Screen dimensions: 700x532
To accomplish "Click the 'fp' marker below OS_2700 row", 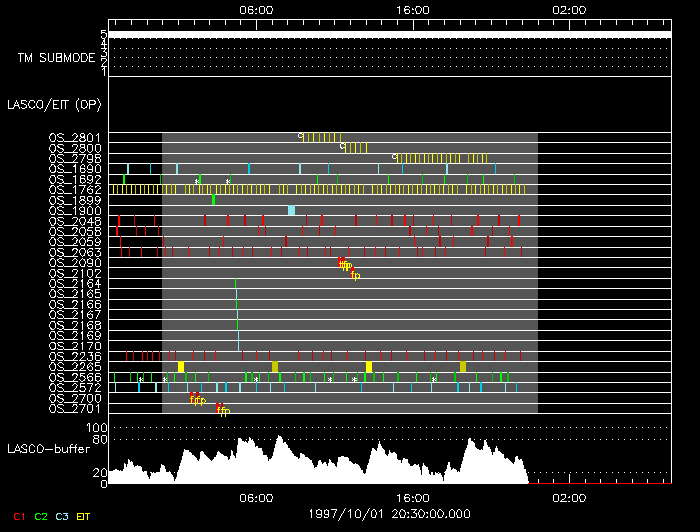I will coord(197,400).
